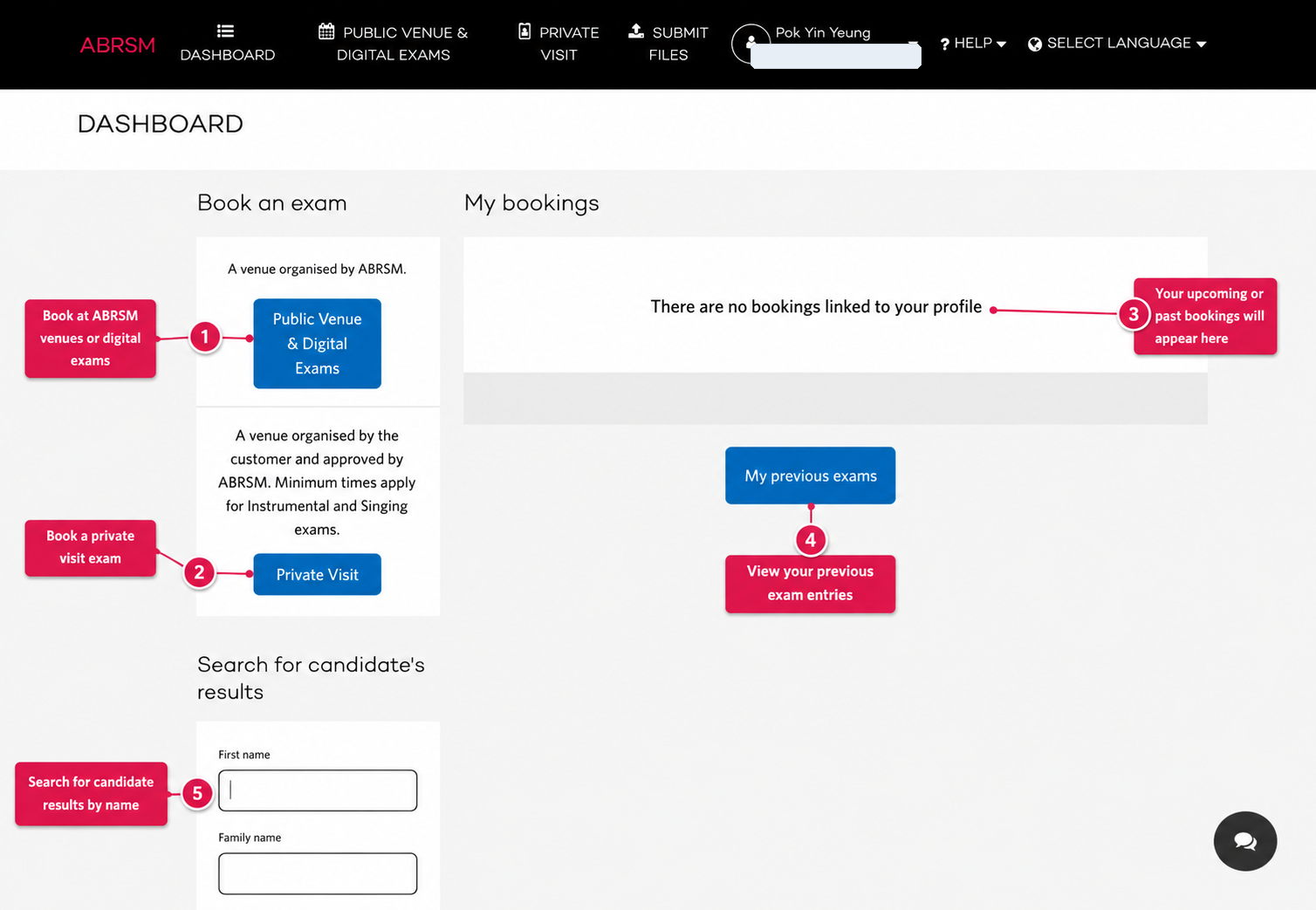Open Submit Files in the top navigation
This screenshot has width=1316, height=910.
point(668,44)
